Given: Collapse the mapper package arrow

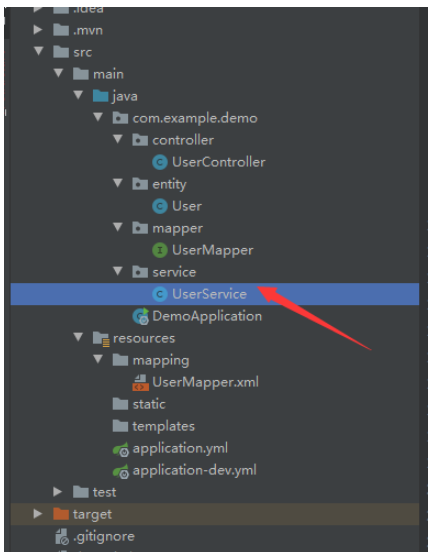Looking at the screenshot, I should coord(118,227).
